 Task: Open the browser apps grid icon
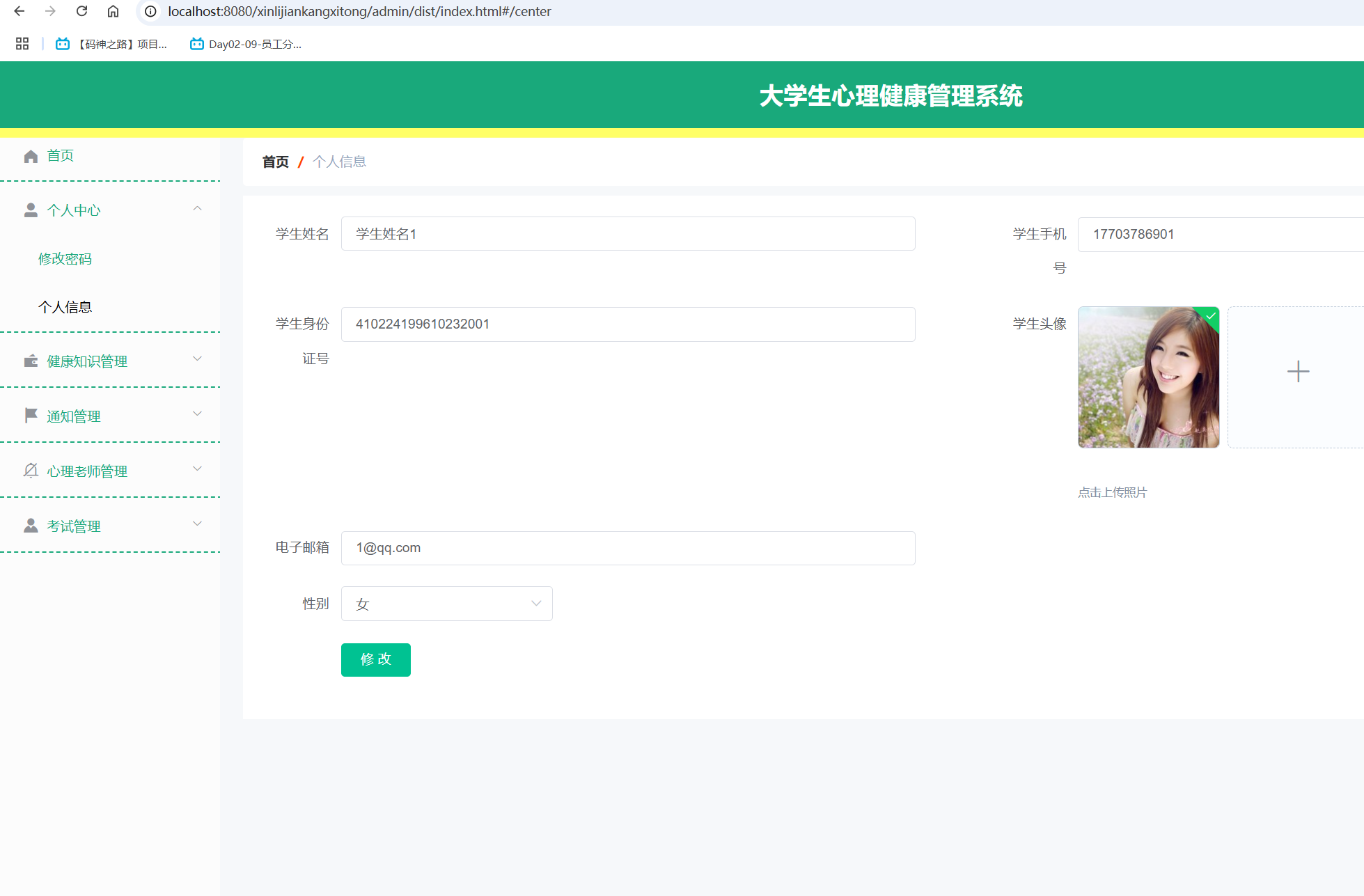pos(22,44)
